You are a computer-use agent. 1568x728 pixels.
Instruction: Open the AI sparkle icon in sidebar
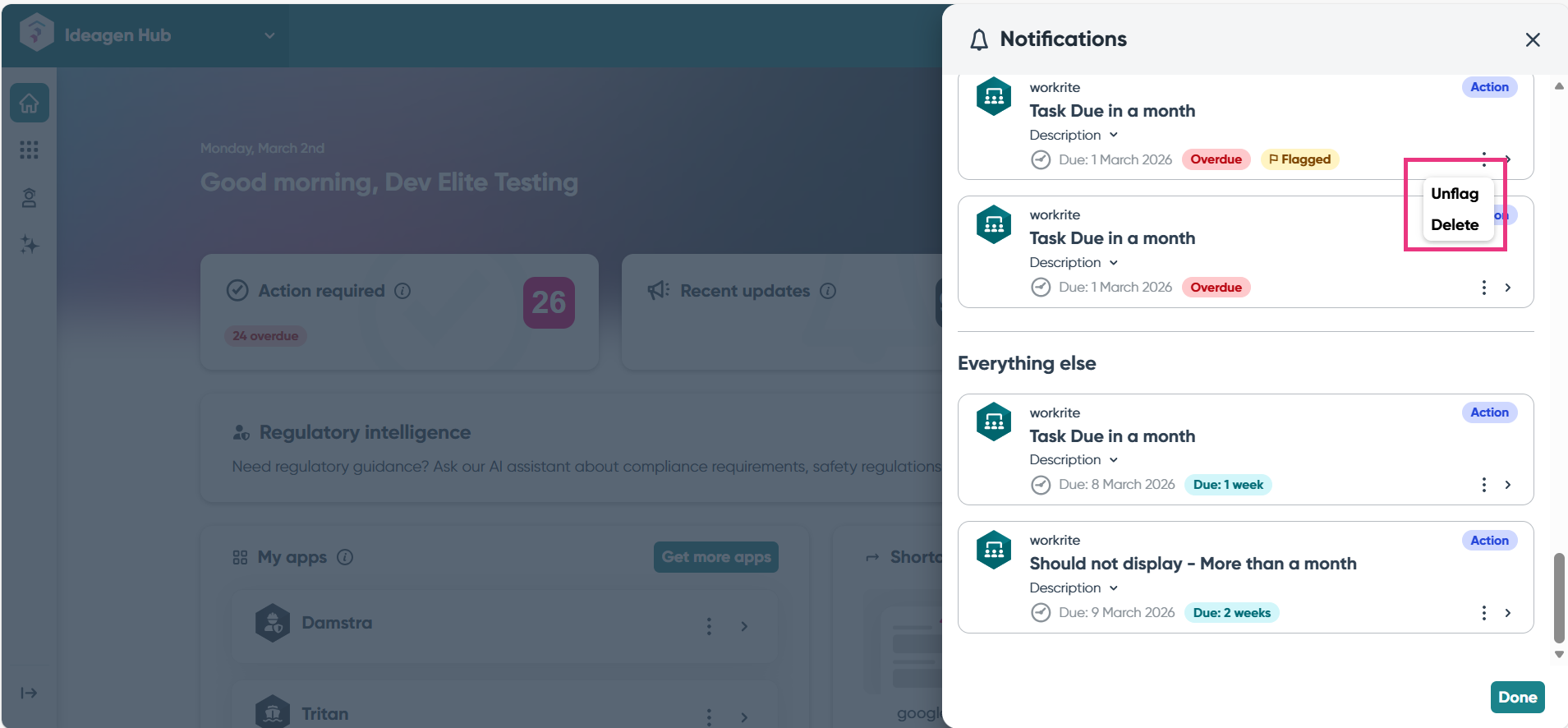30,245
